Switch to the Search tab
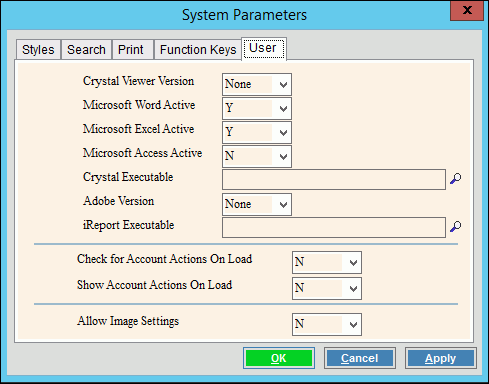 86,50
